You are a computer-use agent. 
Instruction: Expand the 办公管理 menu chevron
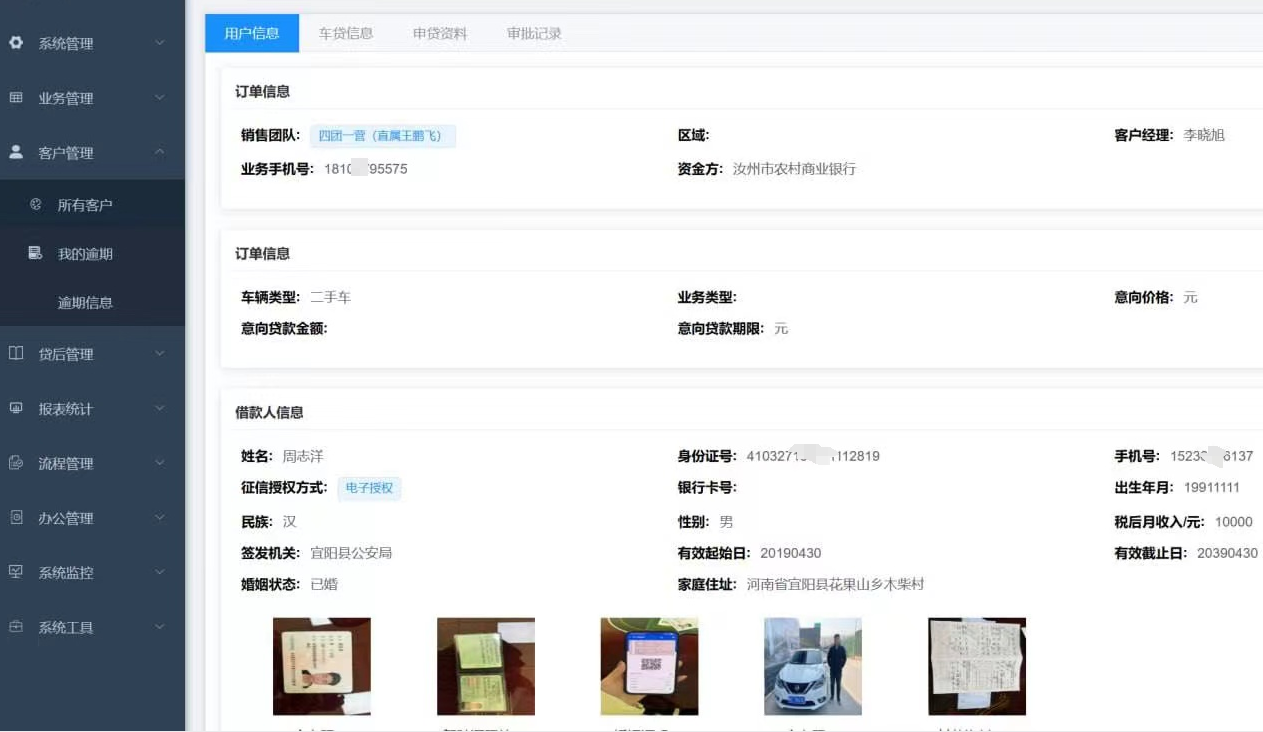[160, 518]
